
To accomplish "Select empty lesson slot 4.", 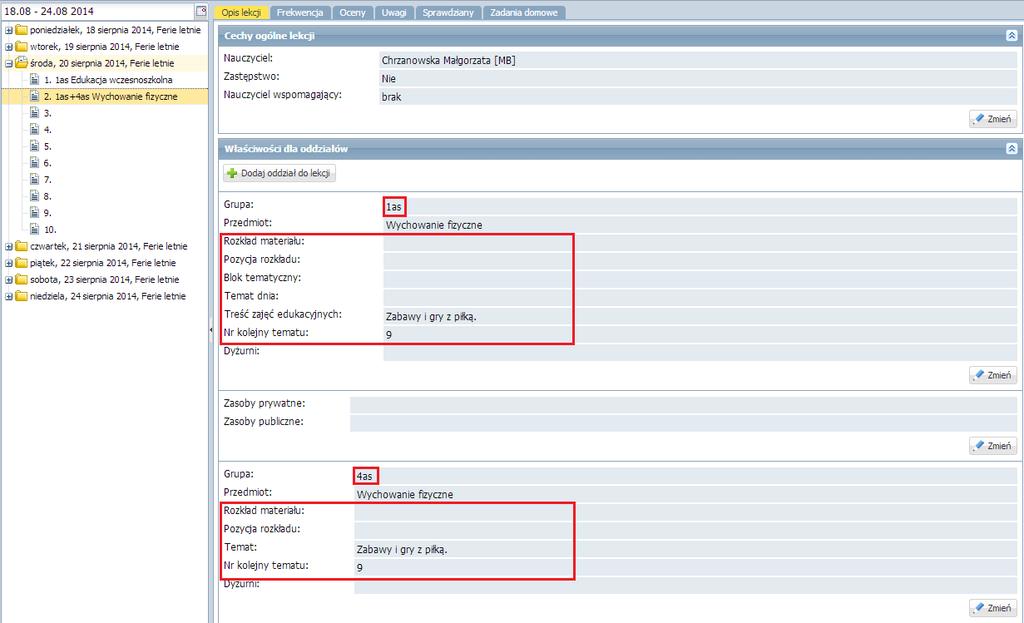I will (x=48, y=130).
